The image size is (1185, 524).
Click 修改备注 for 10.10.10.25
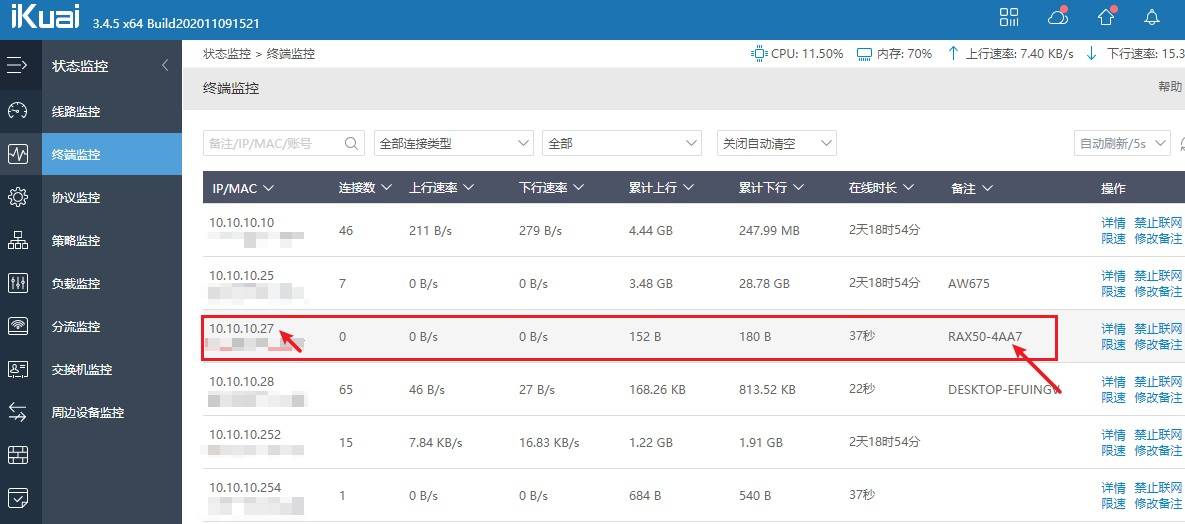[1159, 291]
